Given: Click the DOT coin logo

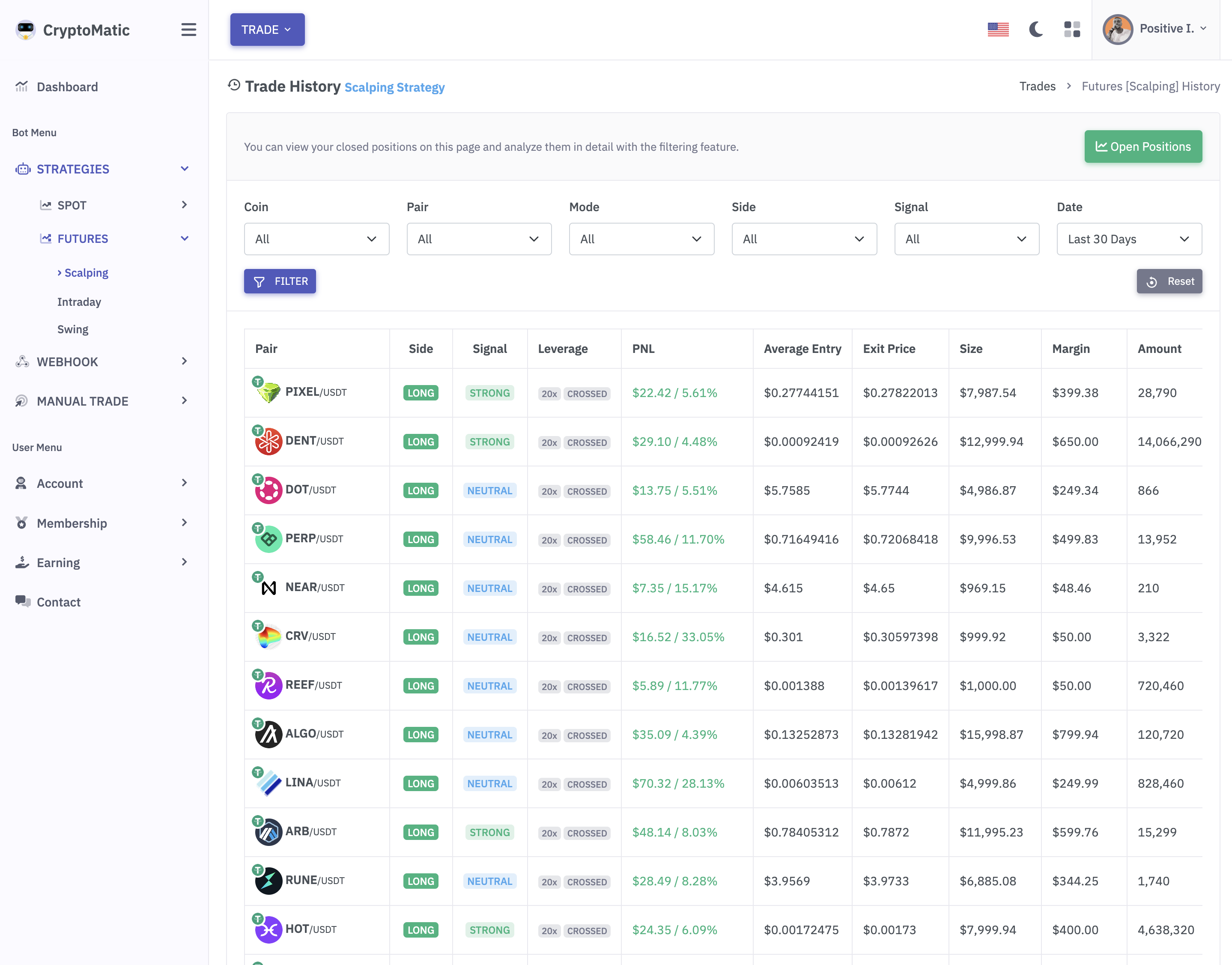Looking at the screenshot, I should 268,490.
